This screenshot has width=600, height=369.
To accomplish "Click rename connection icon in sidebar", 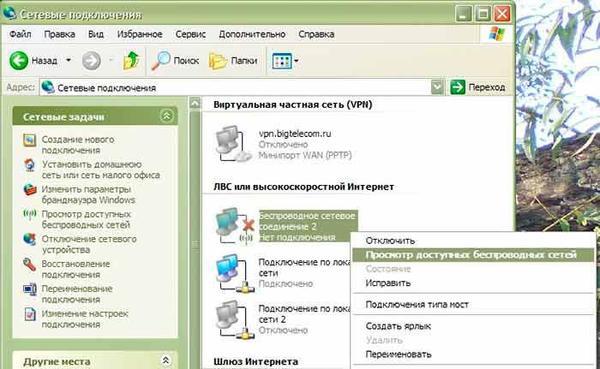I will (x=29, y=289).
